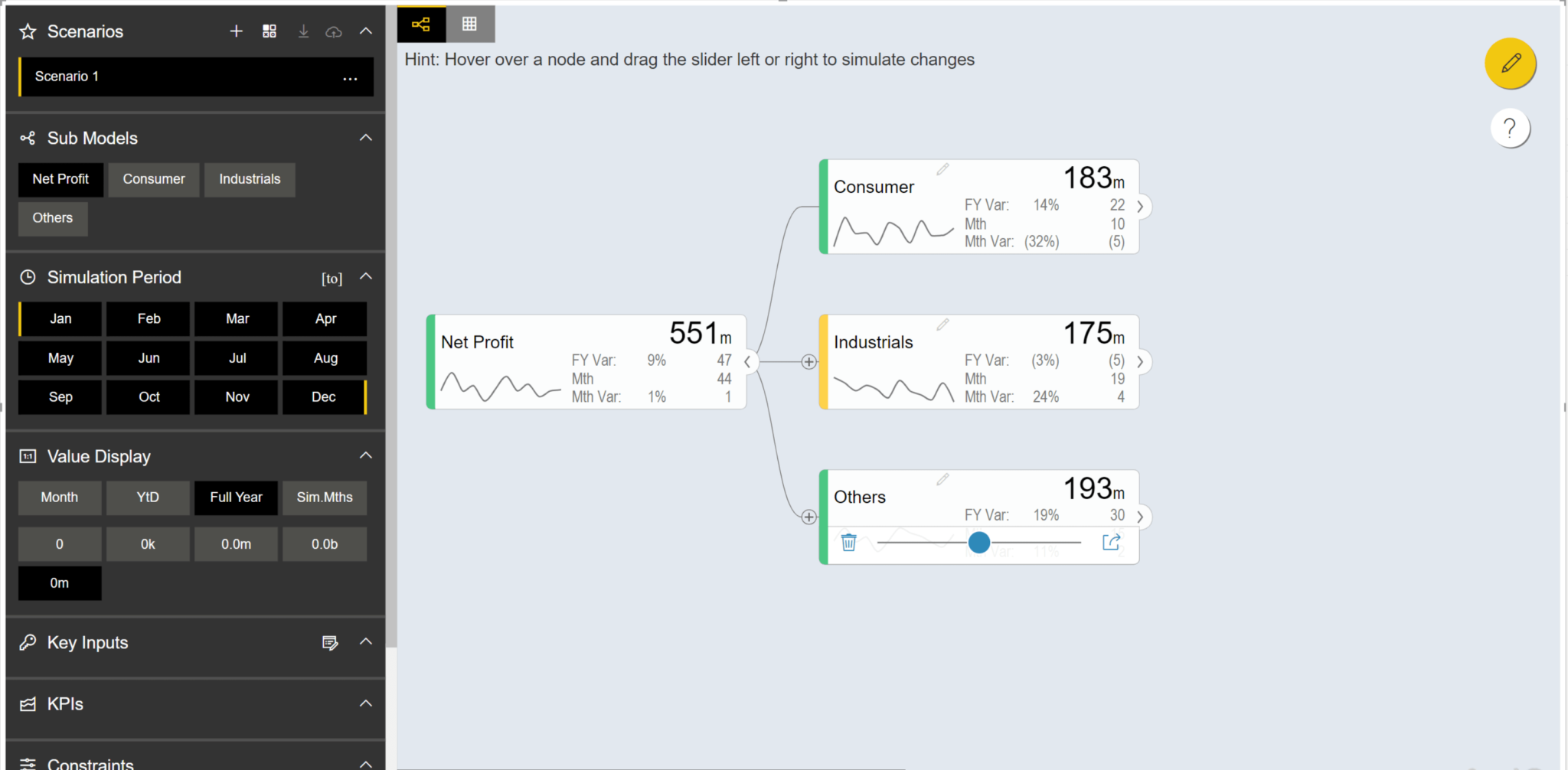The image size is (1568, 770).
Task: Switch Value Display to Month
Action: (x=59, y=498)
